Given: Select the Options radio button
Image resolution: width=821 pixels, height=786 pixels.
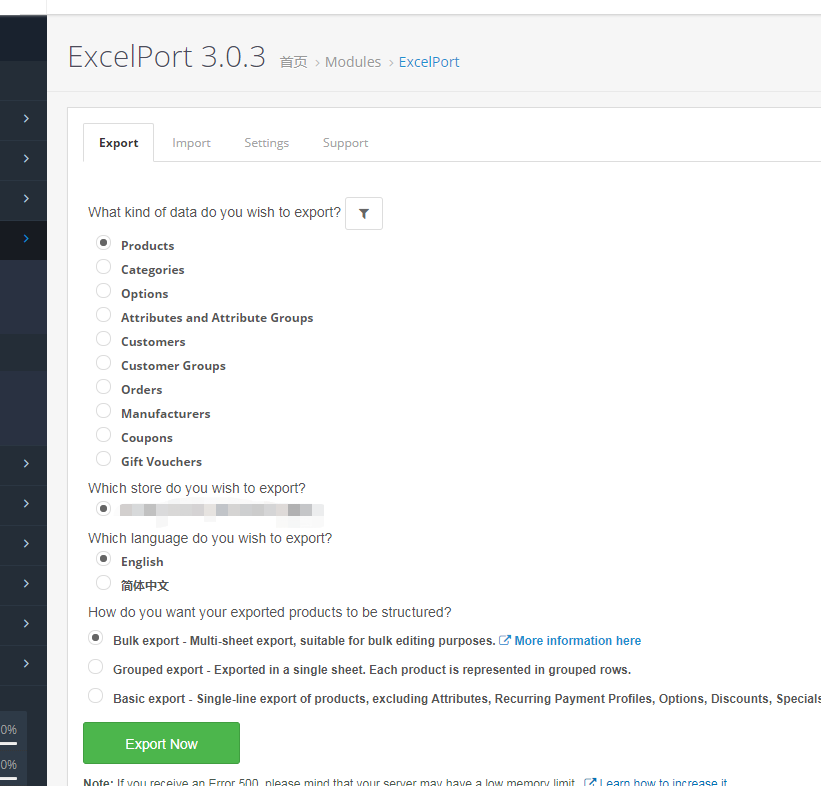Looking at the screenshot, I should pyautogui.click(x=104, y=291).
